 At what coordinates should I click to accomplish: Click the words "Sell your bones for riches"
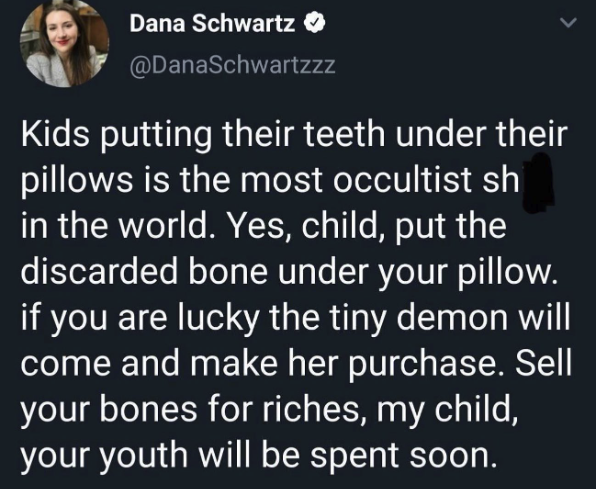coord(296,386)
